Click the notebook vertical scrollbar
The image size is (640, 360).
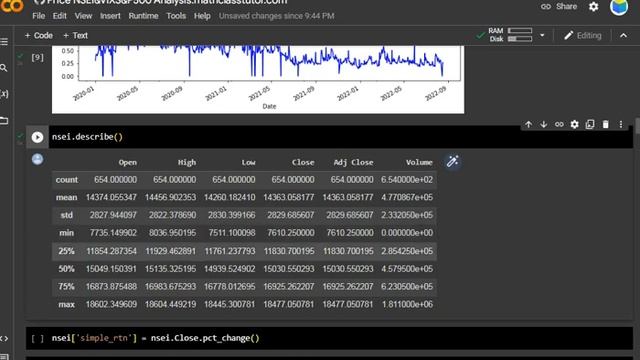point(637,126)
